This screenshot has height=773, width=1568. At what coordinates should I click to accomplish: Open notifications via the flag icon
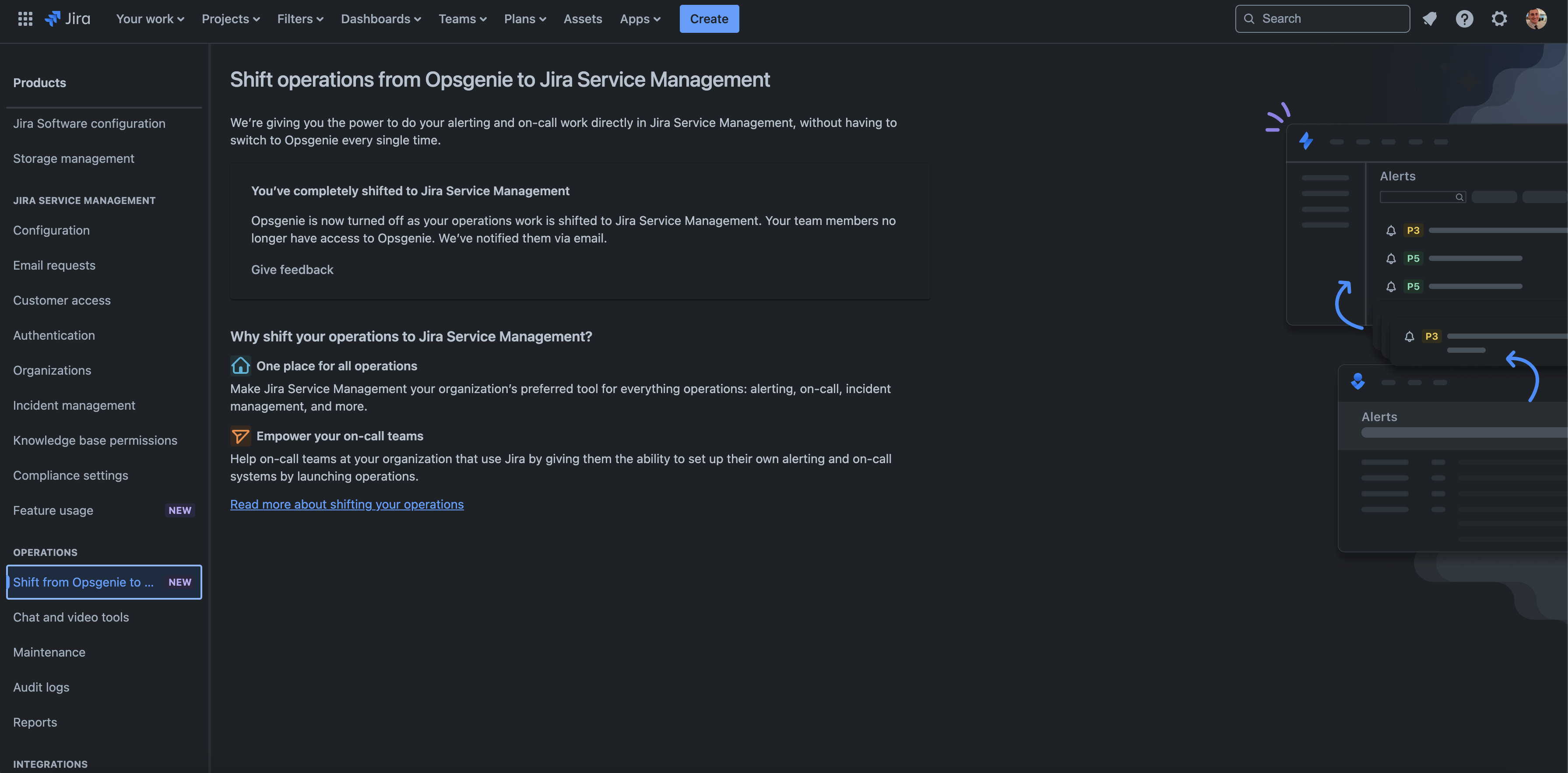coord(1430,18)
